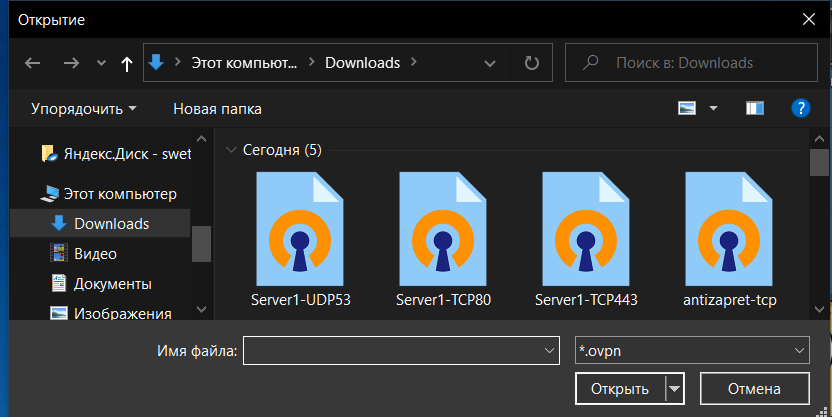Go forward using the right arrow
Image resolution: width=832 pixels, height=417 pixels.
tap(71, 63)
